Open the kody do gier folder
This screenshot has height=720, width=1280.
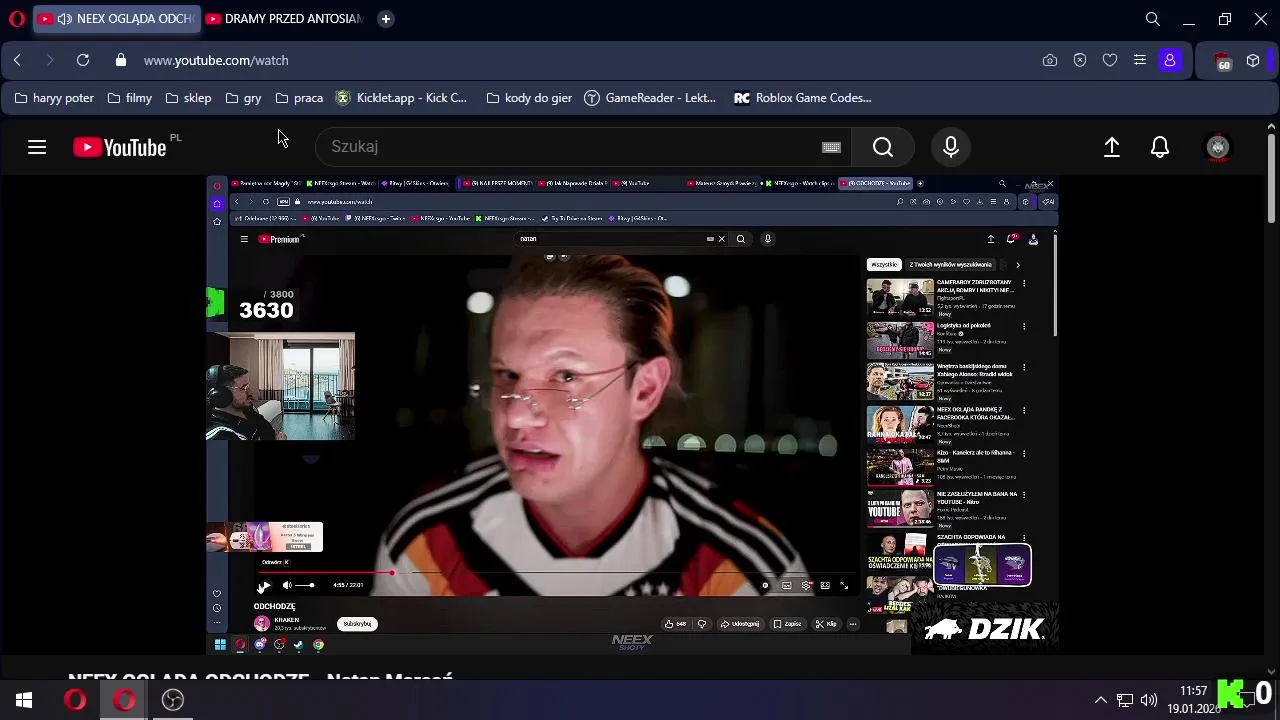[529, 98]
